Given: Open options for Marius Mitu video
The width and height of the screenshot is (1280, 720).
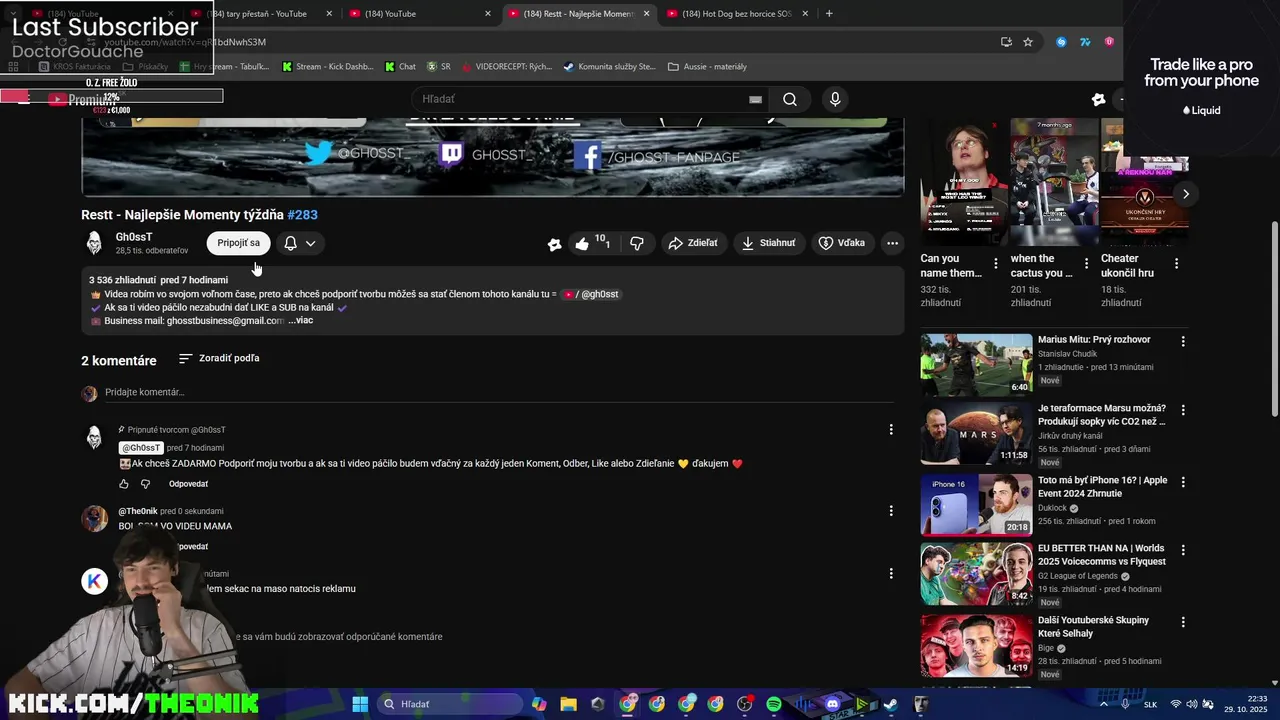Looking at the screenshot, I should [x=1183, y=341].
